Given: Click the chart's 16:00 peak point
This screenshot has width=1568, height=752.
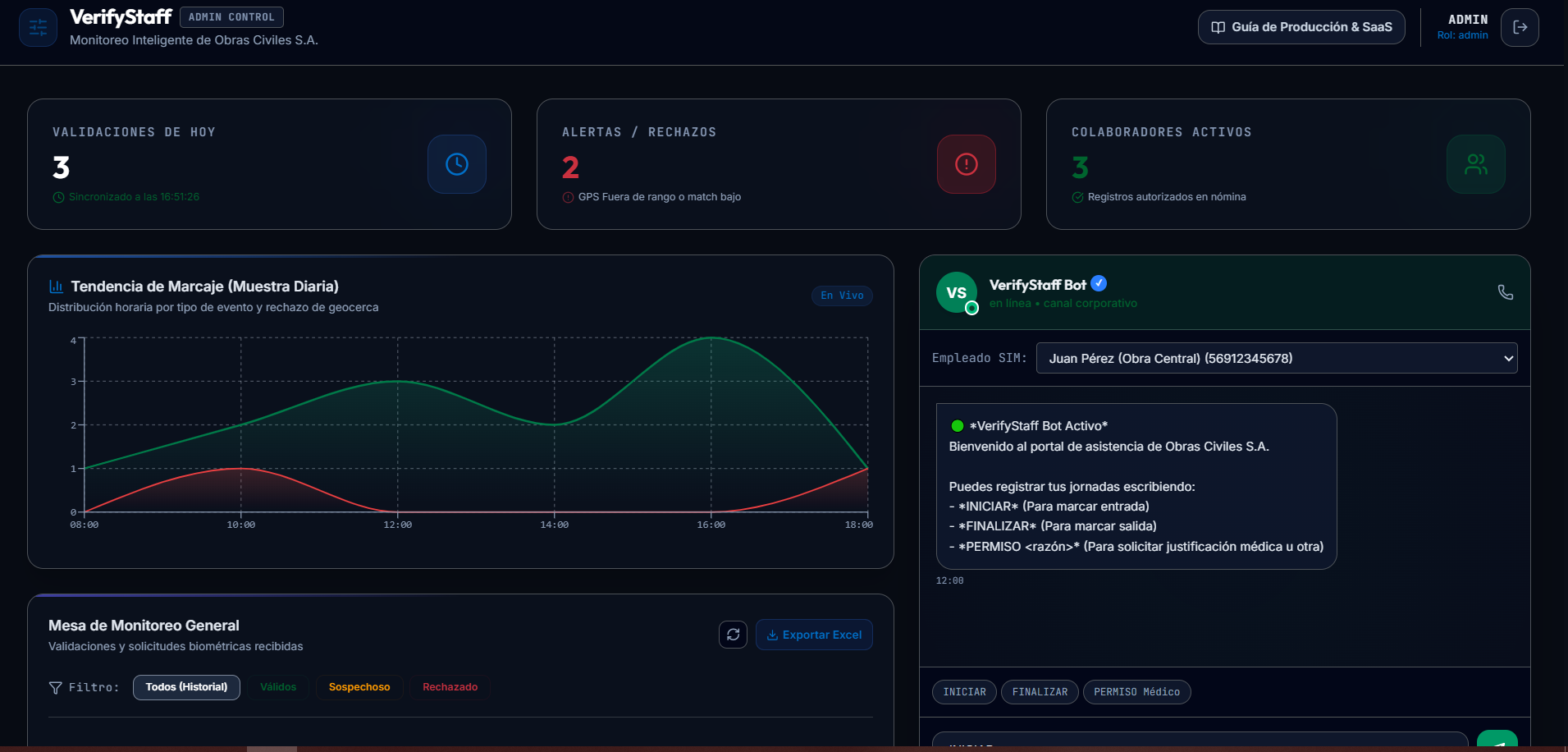Looking at the screenshot, I should 711,337.
